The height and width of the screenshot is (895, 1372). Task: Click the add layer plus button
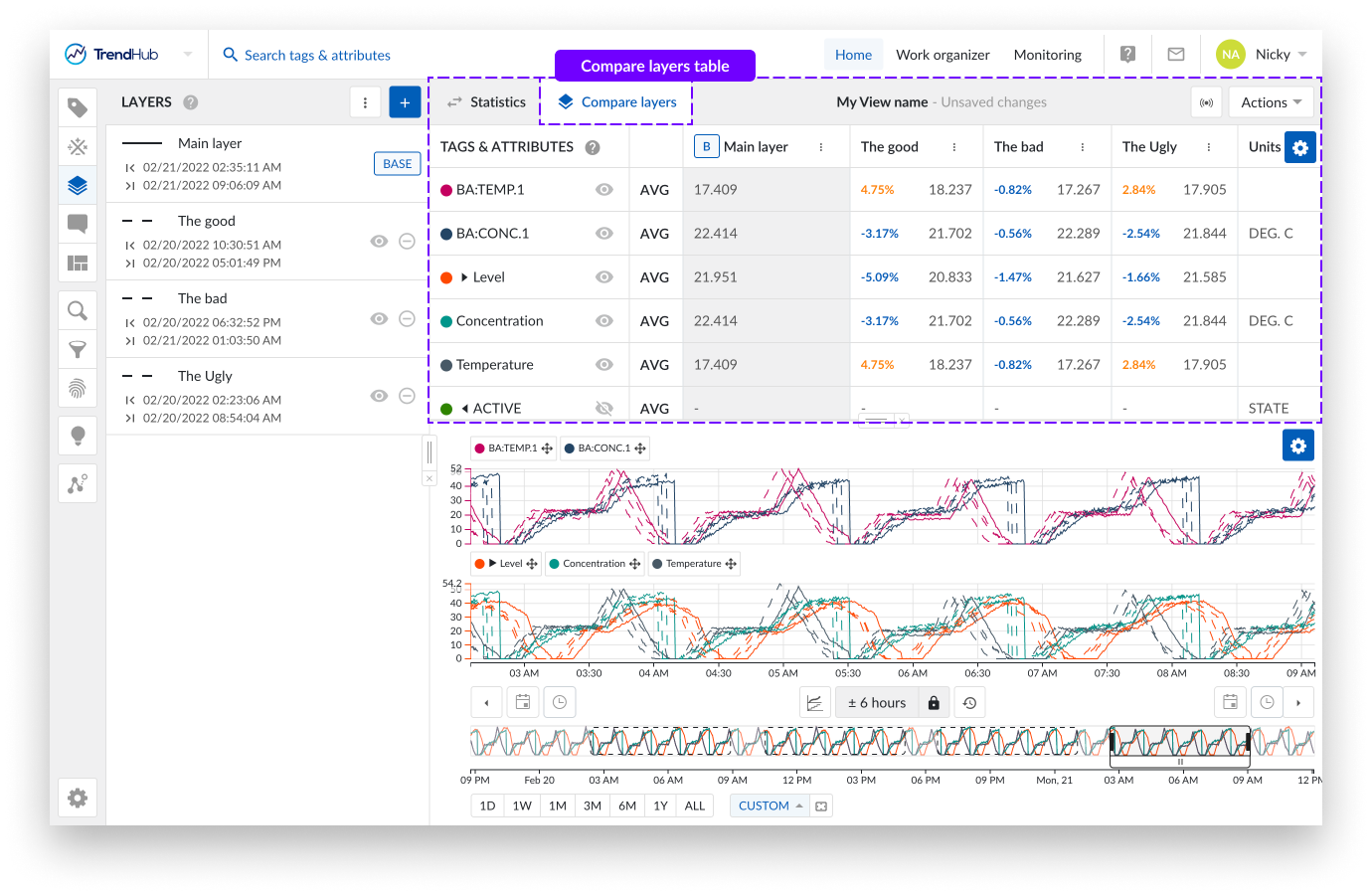pos(405,102)
